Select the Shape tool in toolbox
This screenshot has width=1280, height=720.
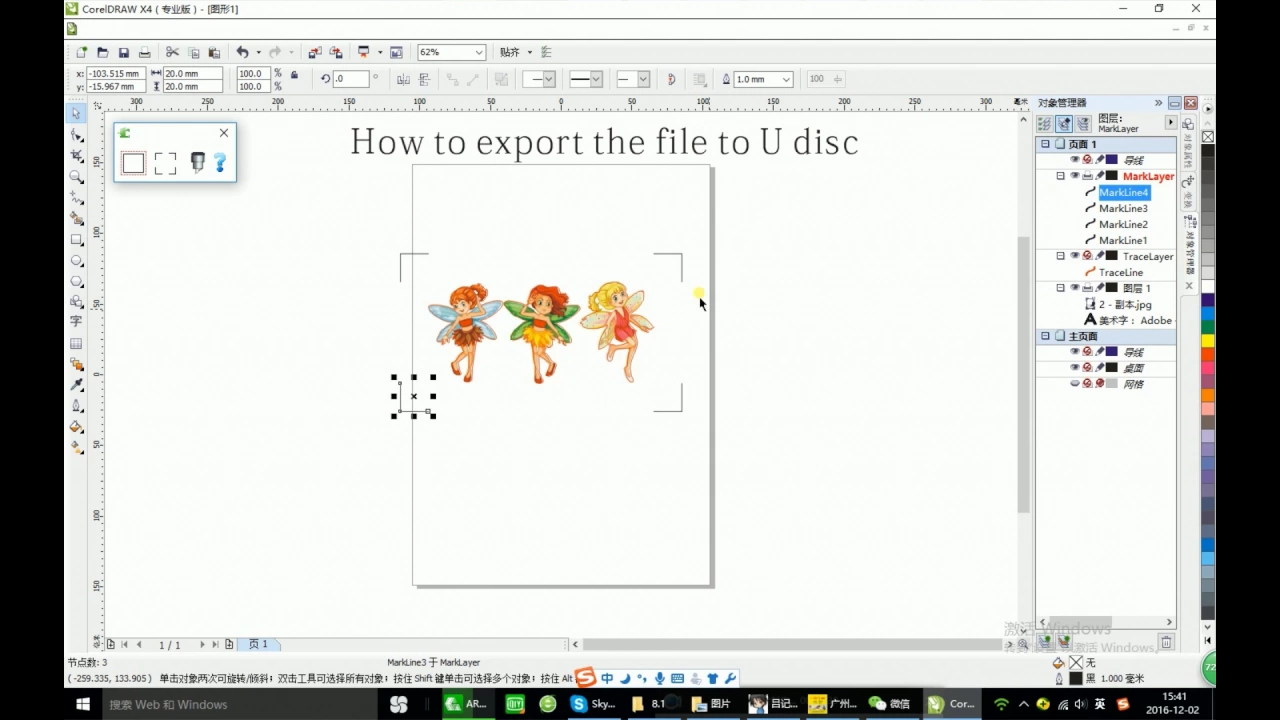coord(76,135)
